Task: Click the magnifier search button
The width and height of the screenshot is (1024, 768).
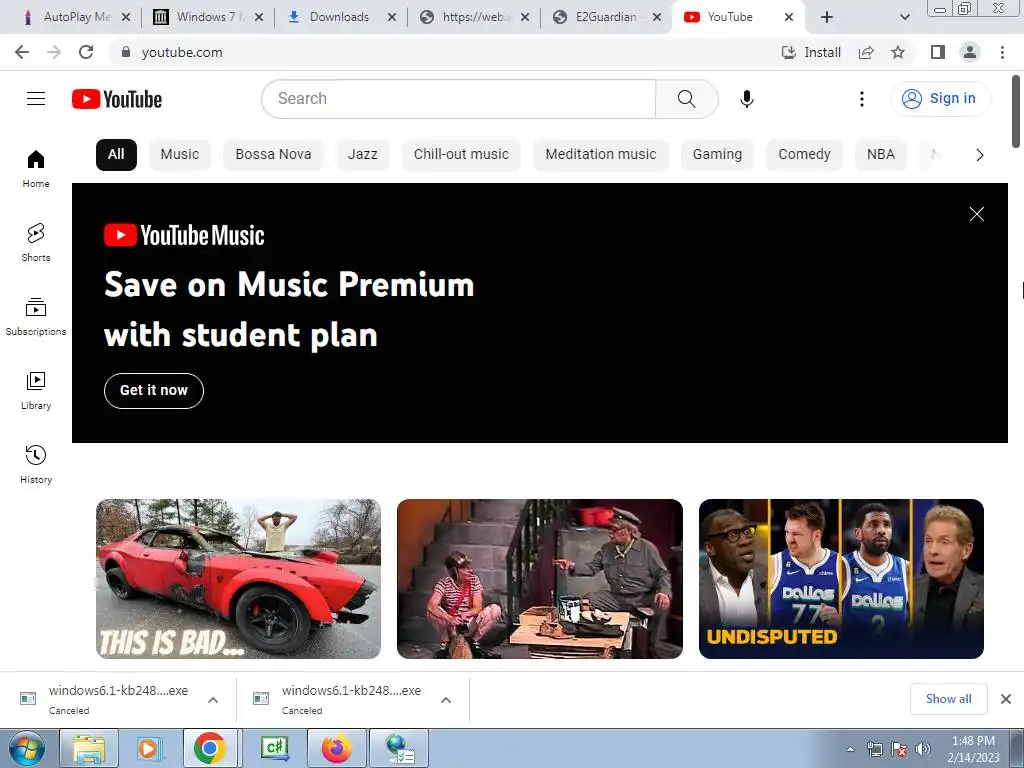Action: pyautogui.click(x=686, y=99)
